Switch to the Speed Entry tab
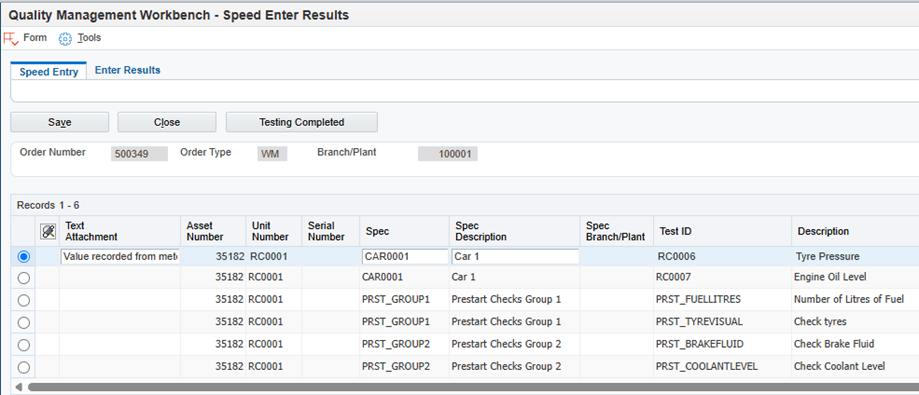Screen dimensions: 919x395 point(49,71)
